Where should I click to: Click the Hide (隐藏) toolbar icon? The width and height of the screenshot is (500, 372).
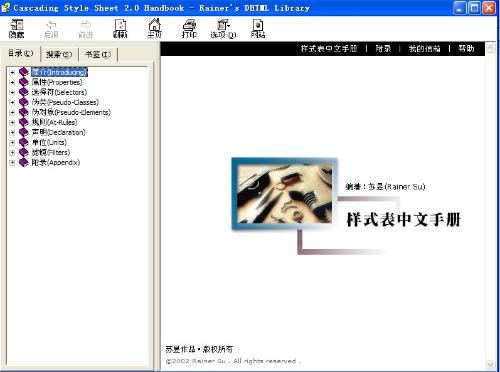tap(16, 28)
